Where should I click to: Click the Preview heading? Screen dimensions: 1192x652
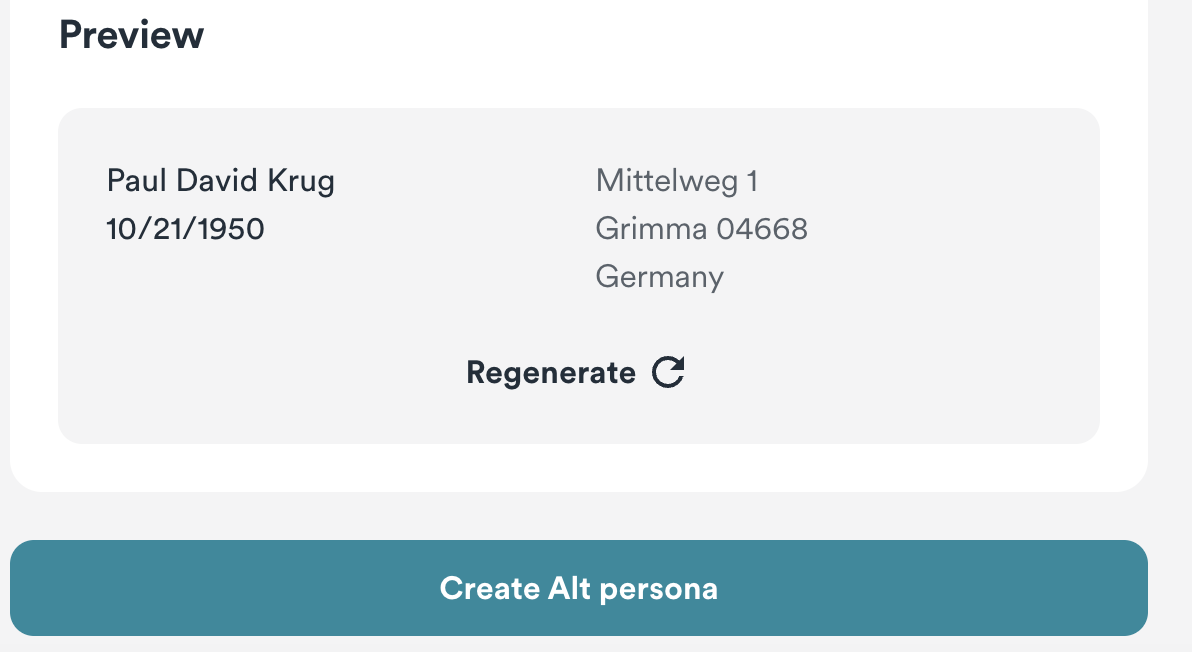(x=131, y=33)
